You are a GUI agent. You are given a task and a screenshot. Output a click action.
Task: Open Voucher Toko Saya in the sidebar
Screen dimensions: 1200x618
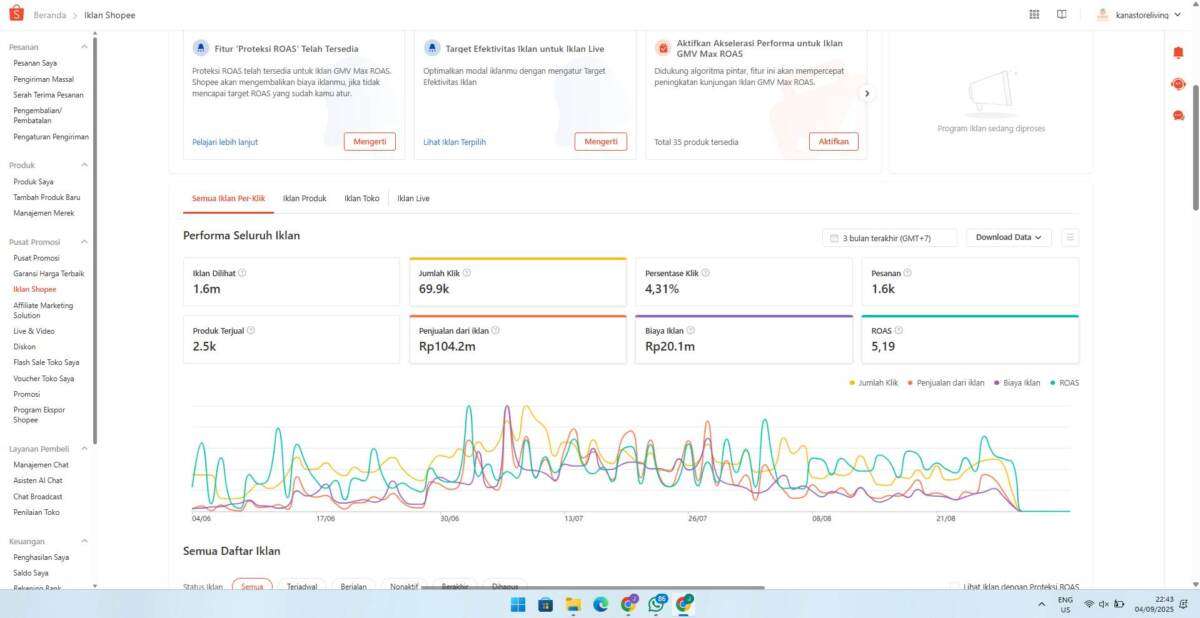tap(44, 378)
